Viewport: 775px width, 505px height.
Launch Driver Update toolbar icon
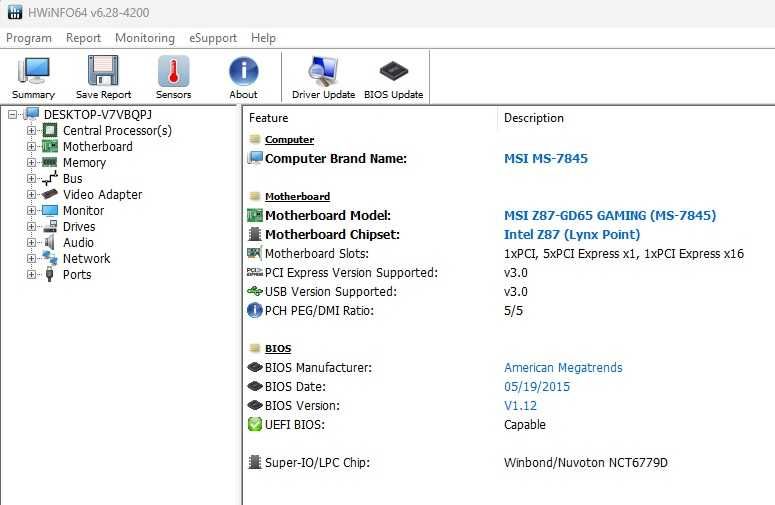tap(323, 71)
